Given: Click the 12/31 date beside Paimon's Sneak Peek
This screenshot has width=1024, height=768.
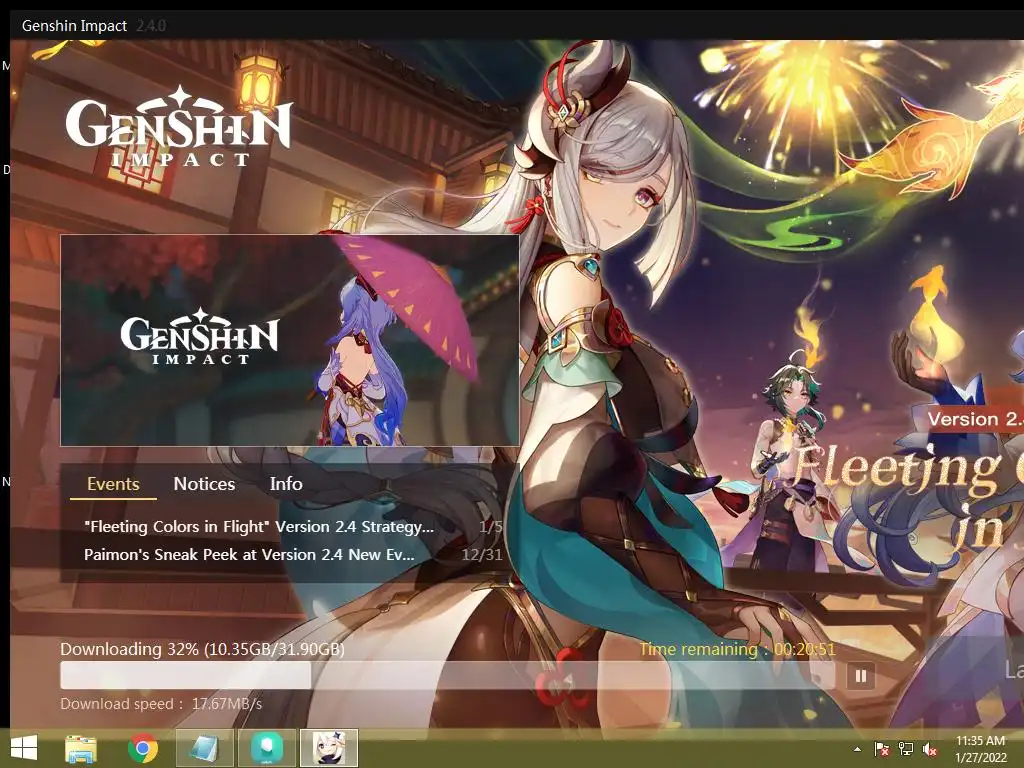Looking at the screenshot, I should point(482,554).
